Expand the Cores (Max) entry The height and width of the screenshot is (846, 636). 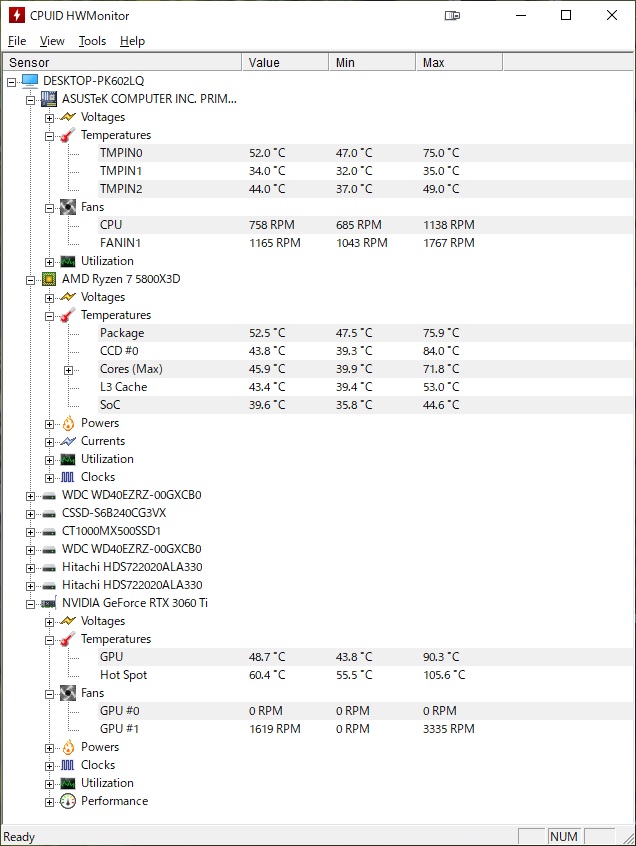(69, 370)
